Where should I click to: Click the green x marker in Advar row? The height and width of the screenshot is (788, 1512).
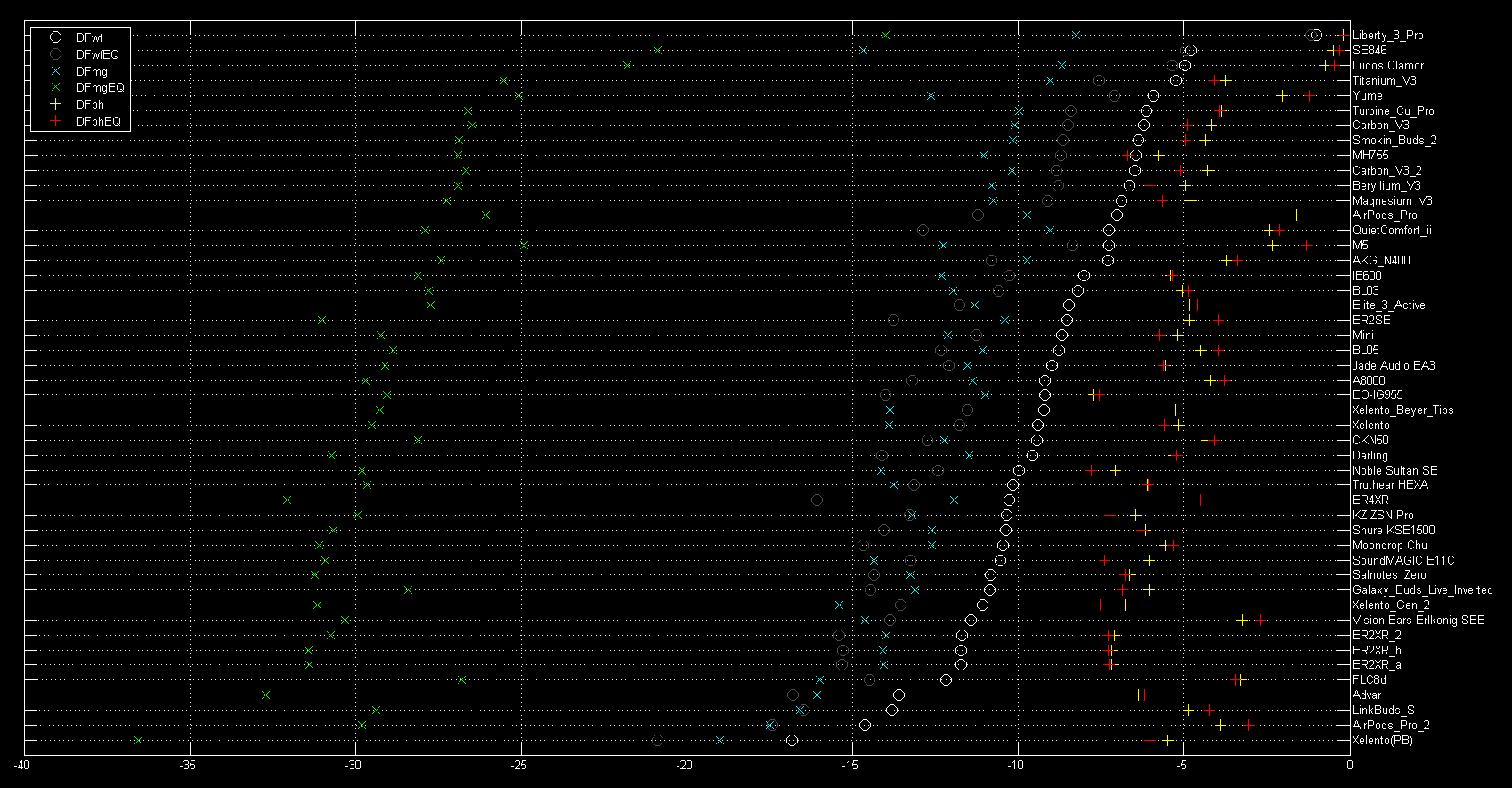pos(265,695)
